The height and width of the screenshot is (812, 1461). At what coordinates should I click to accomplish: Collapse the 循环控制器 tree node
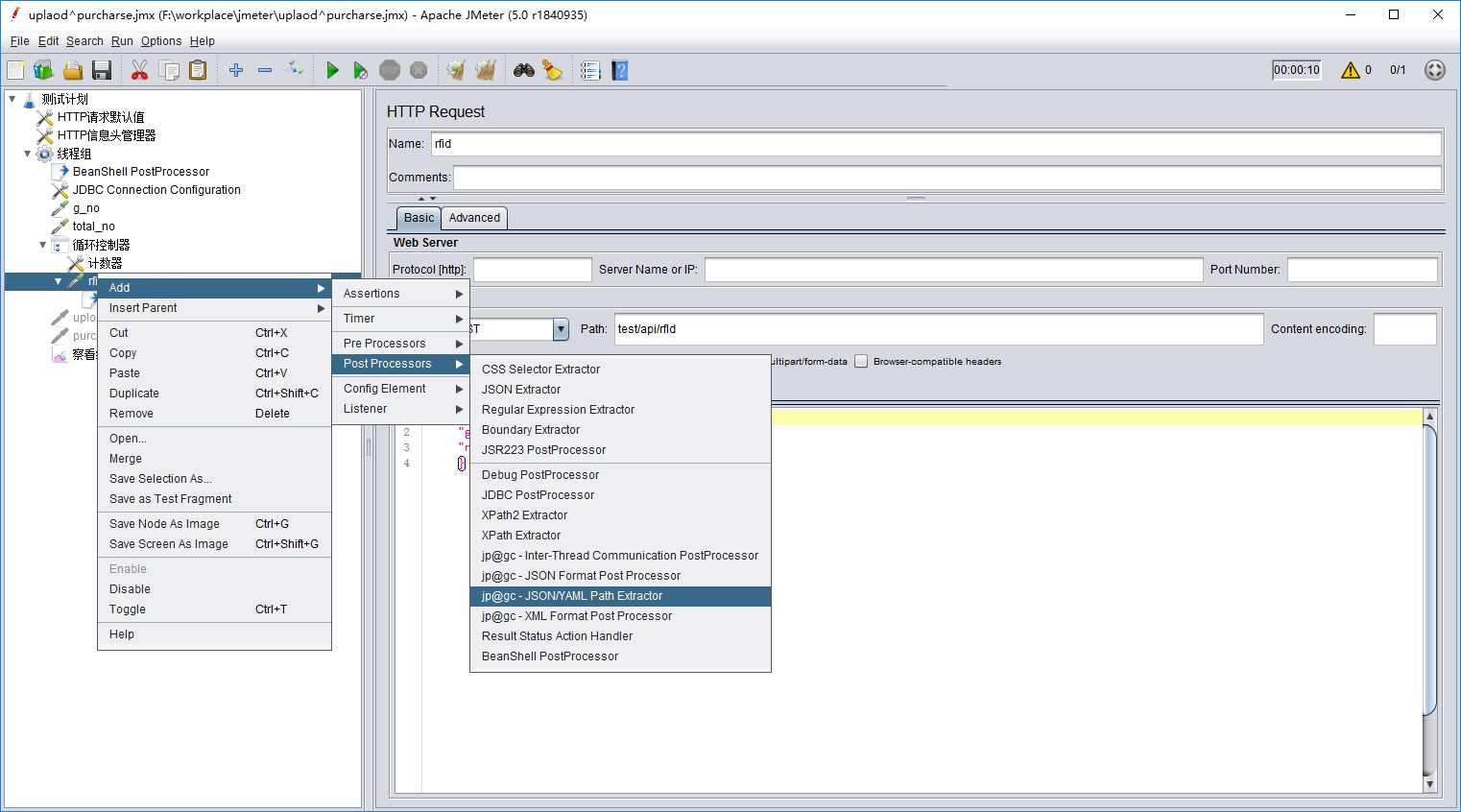click(42, 245)
